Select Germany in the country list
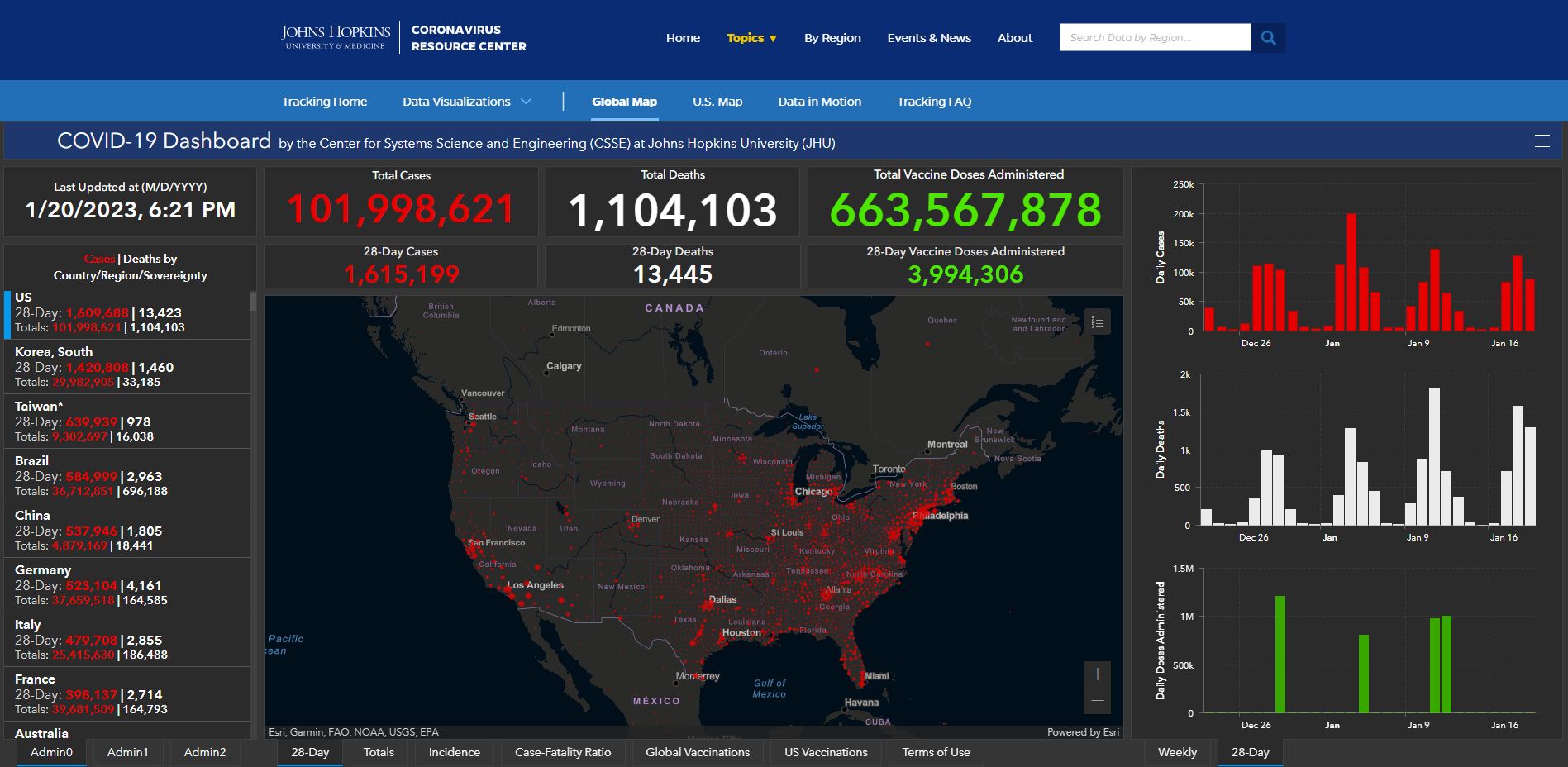The width and height of the screenshot is (1568, 767). tap(127, 585)
